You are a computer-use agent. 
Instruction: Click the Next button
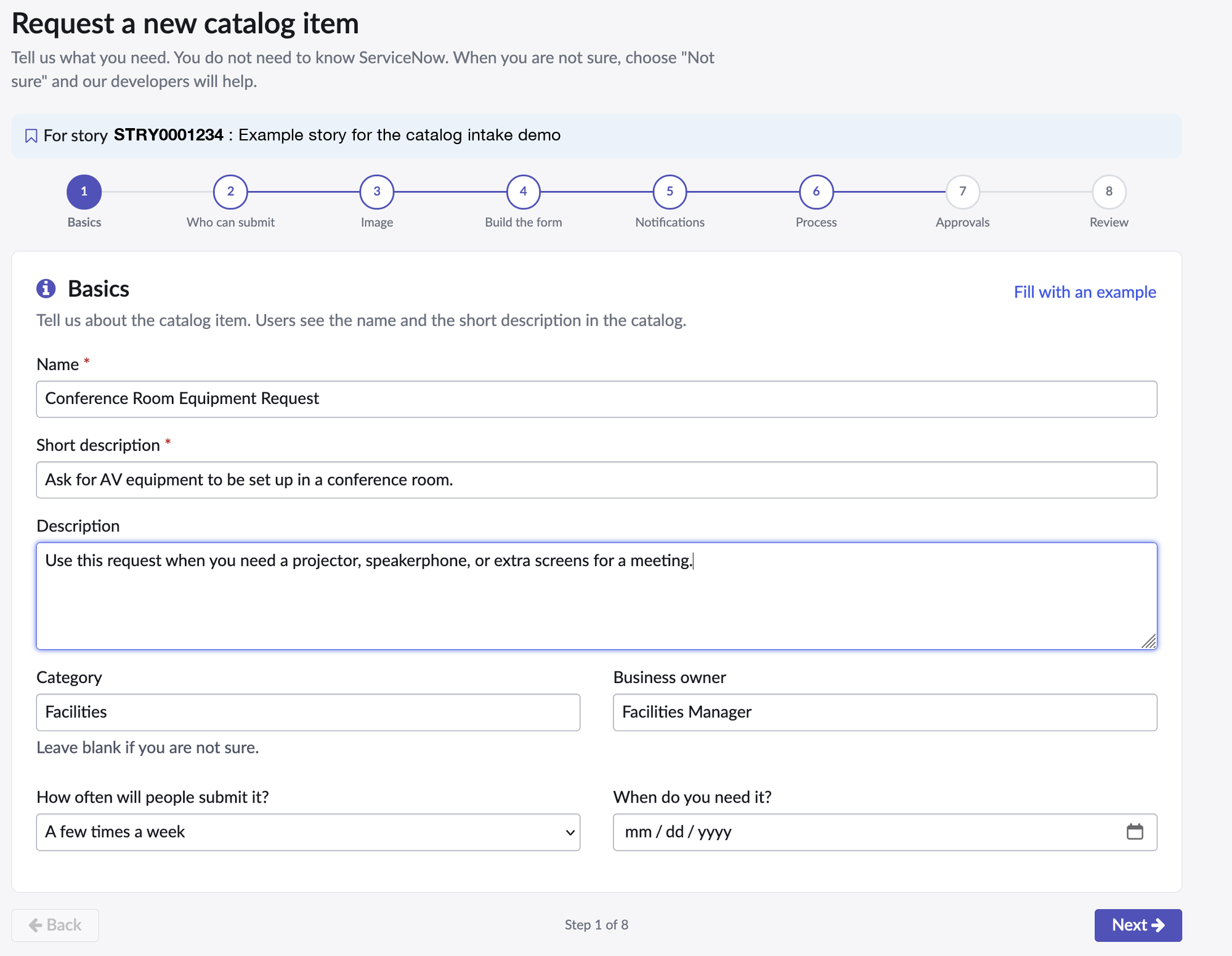(1138, 925)
